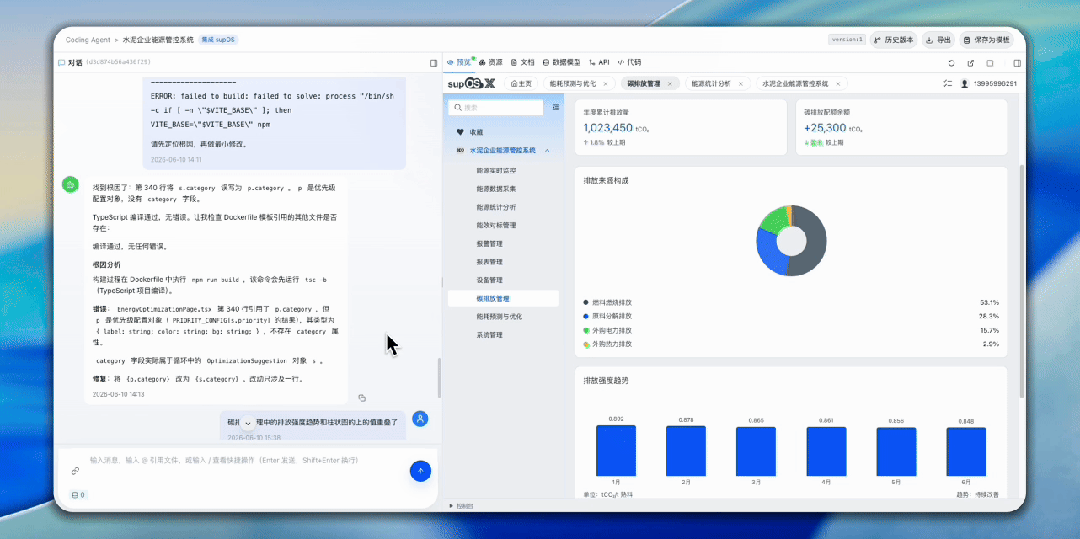Viewport: 1080px width, 539px height.
Task: Click the blue segment of the donut chart
Action: [x=768, y=253]
